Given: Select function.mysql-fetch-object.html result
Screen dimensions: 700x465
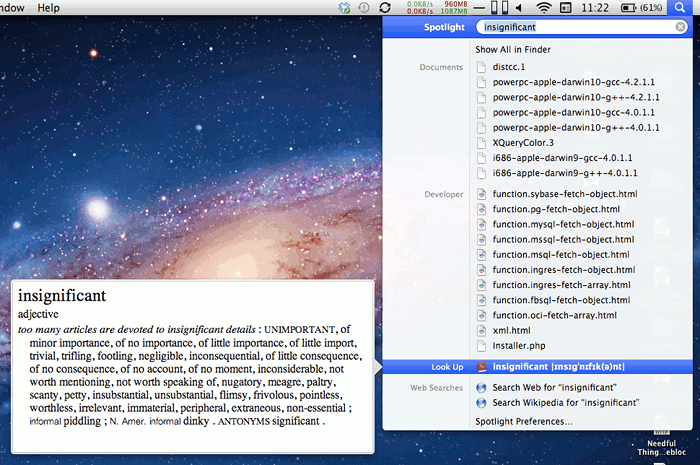Looking at the screenshot, I should (563, 225).
